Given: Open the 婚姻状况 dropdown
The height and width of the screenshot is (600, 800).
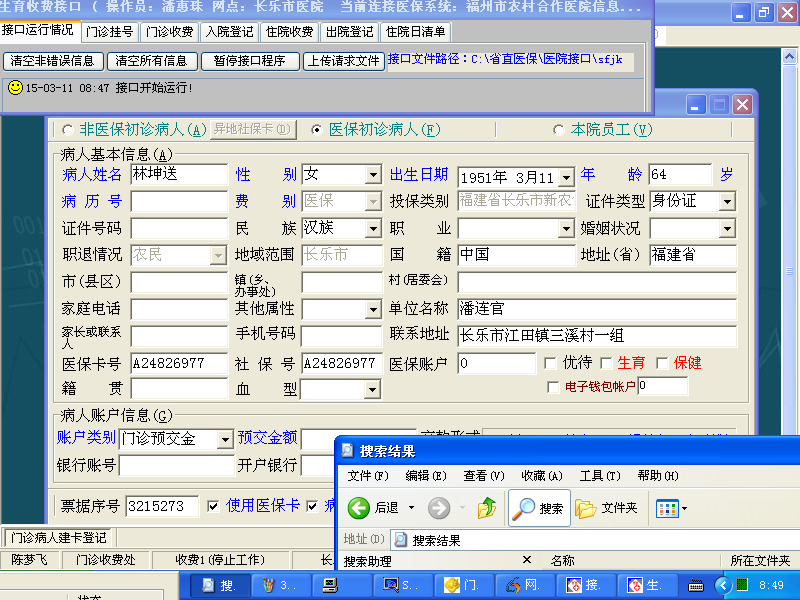Looking at the screenshot, I should (728, 228).
